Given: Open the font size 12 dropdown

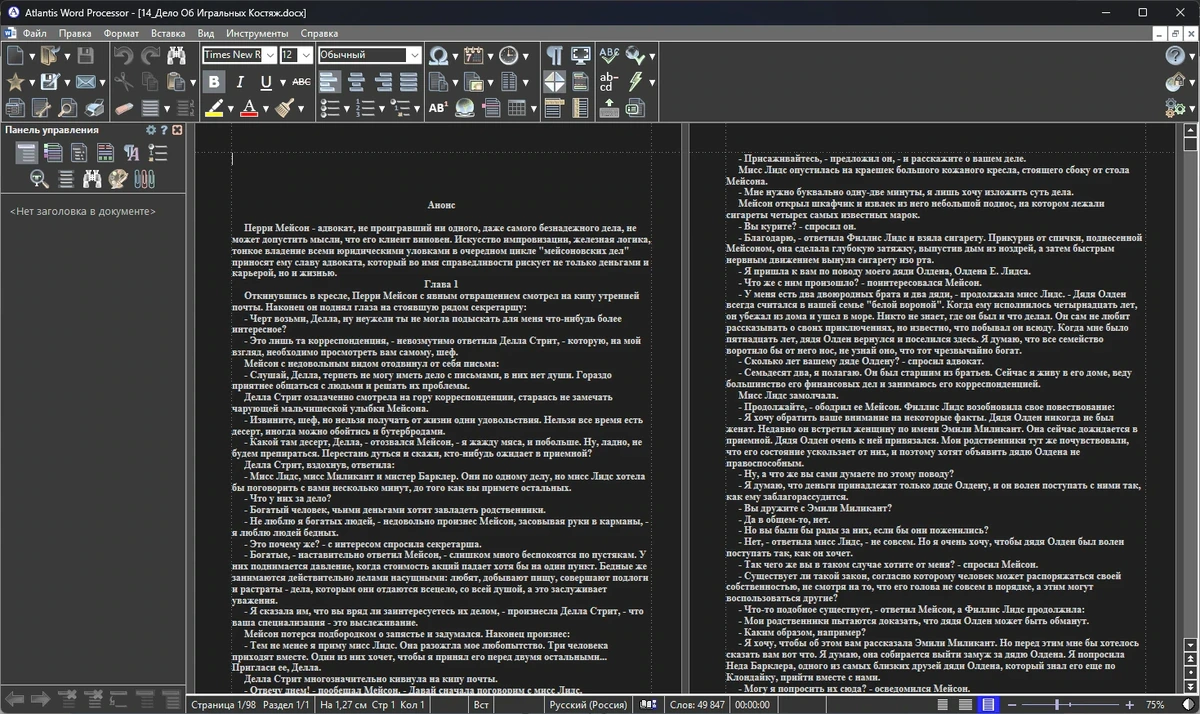Looking at the screenshot, I should coord(305,55).
